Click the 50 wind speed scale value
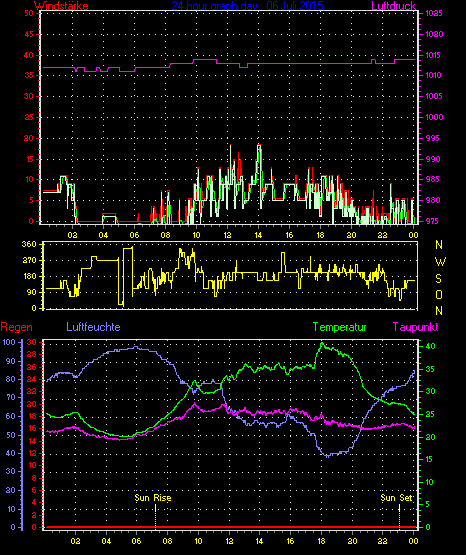The height and width of the screenshot is (555, 466). tap(29, 13)
